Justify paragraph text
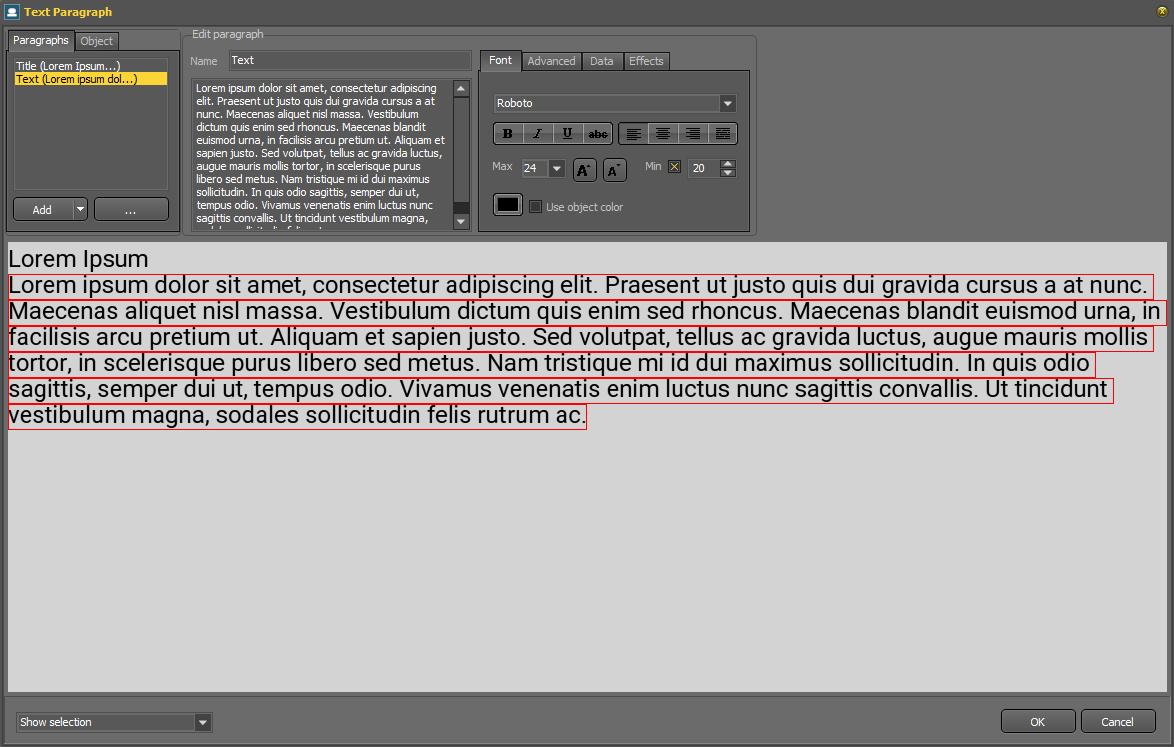Image resolution: width=1174 pixels, height=747 pixels. (723, 134)
